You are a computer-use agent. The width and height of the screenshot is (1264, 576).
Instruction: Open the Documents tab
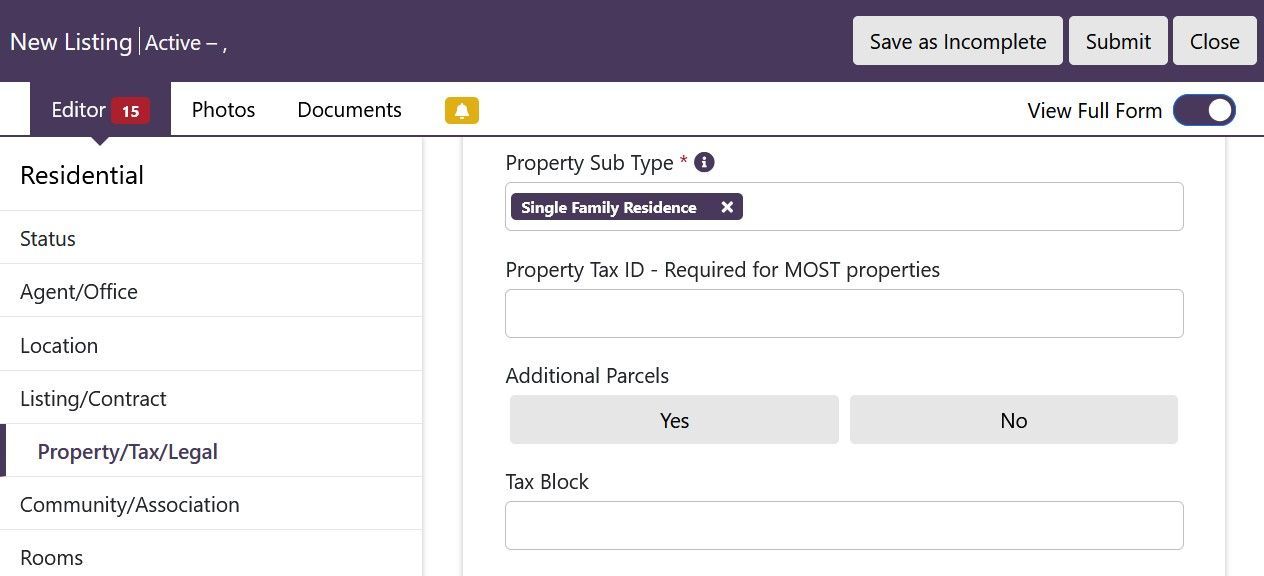coord(348,110)
